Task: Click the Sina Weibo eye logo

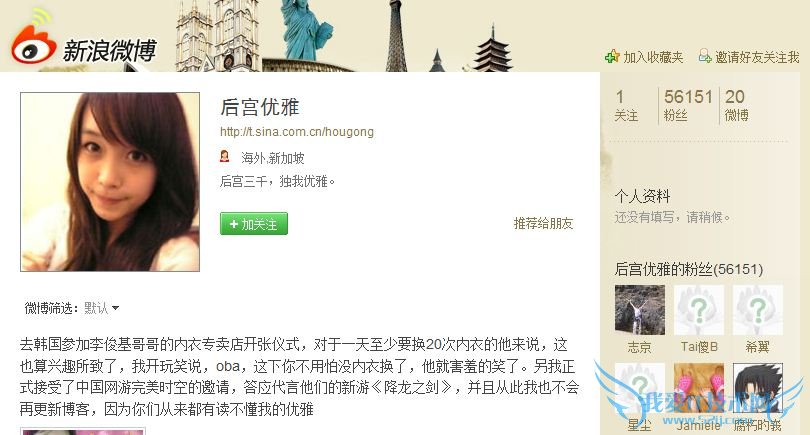Action: [34, 43]
